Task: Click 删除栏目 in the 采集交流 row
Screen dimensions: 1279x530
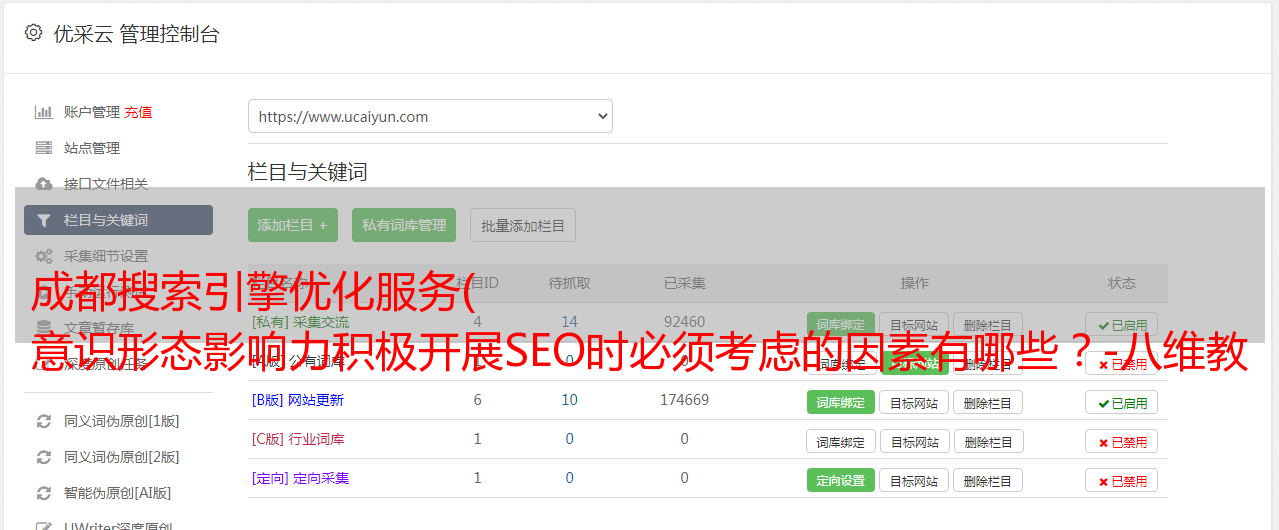Action: click(x=988, y=324)
